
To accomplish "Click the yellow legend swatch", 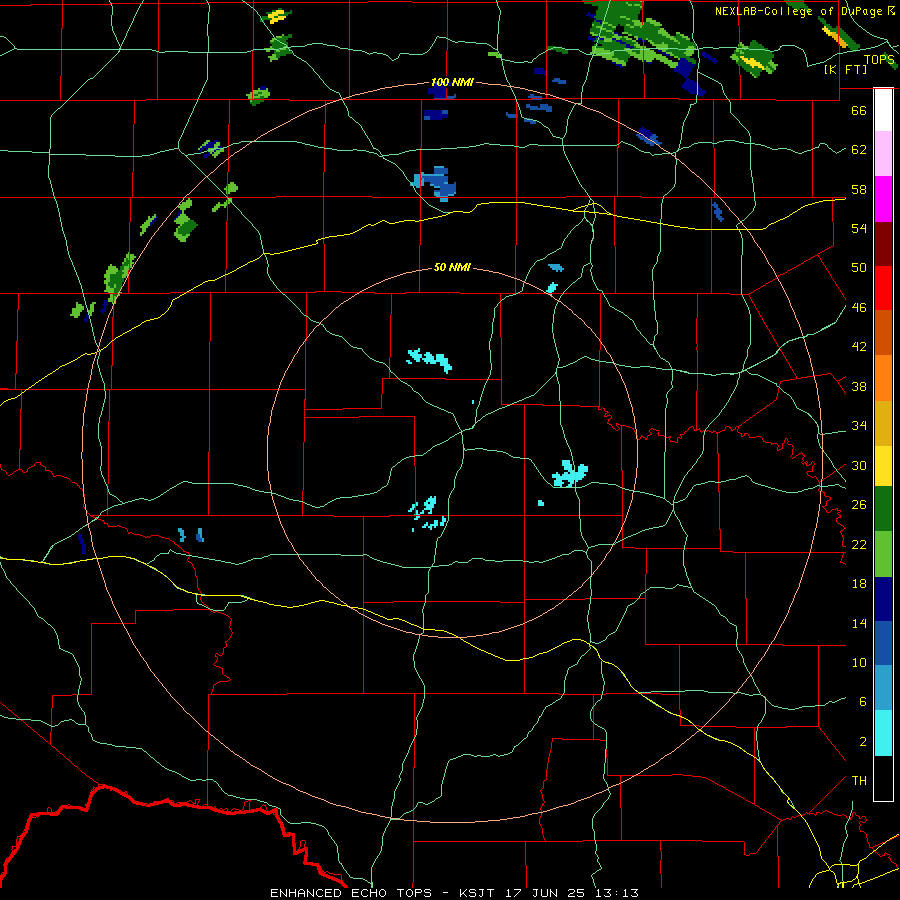I will pos(883,466).
